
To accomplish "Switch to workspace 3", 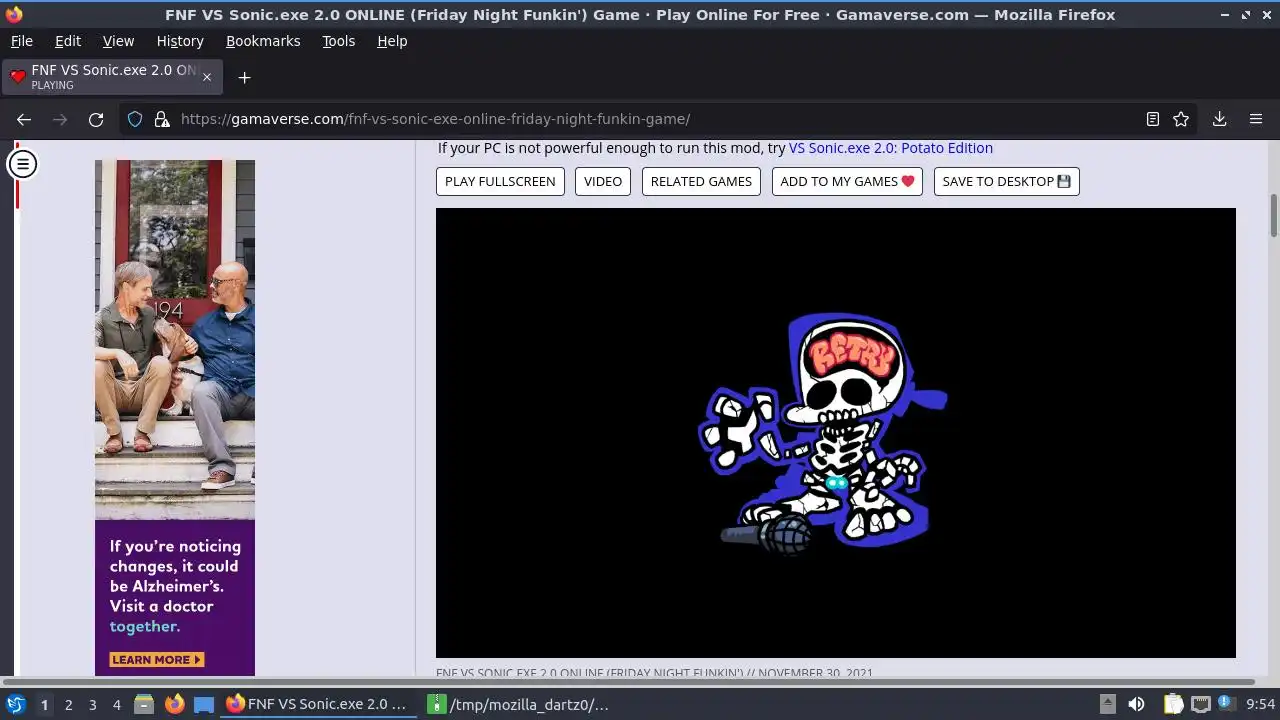I will coord(92,705).
